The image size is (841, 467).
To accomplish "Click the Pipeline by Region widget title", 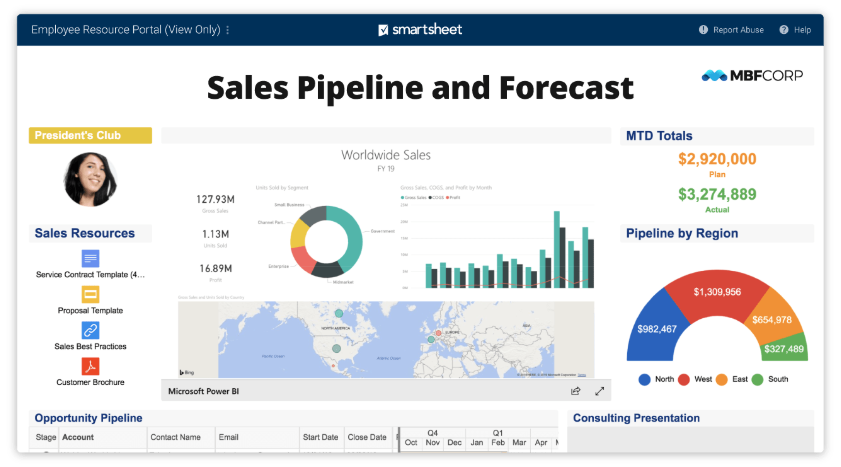I will click(682, 234).
